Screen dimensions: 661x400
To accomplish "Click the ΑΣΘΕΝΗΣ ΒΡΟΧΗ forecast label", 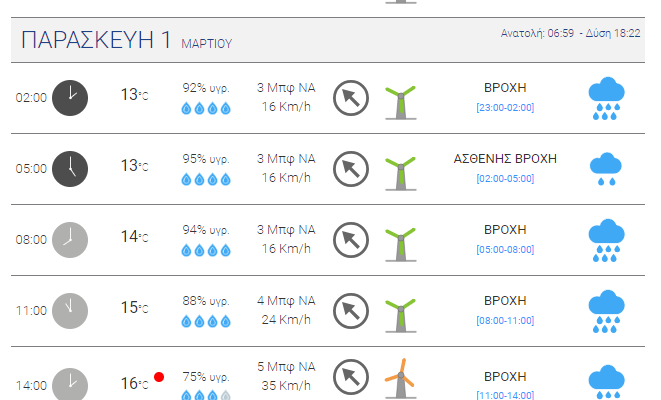I will (x=505, y=158).
